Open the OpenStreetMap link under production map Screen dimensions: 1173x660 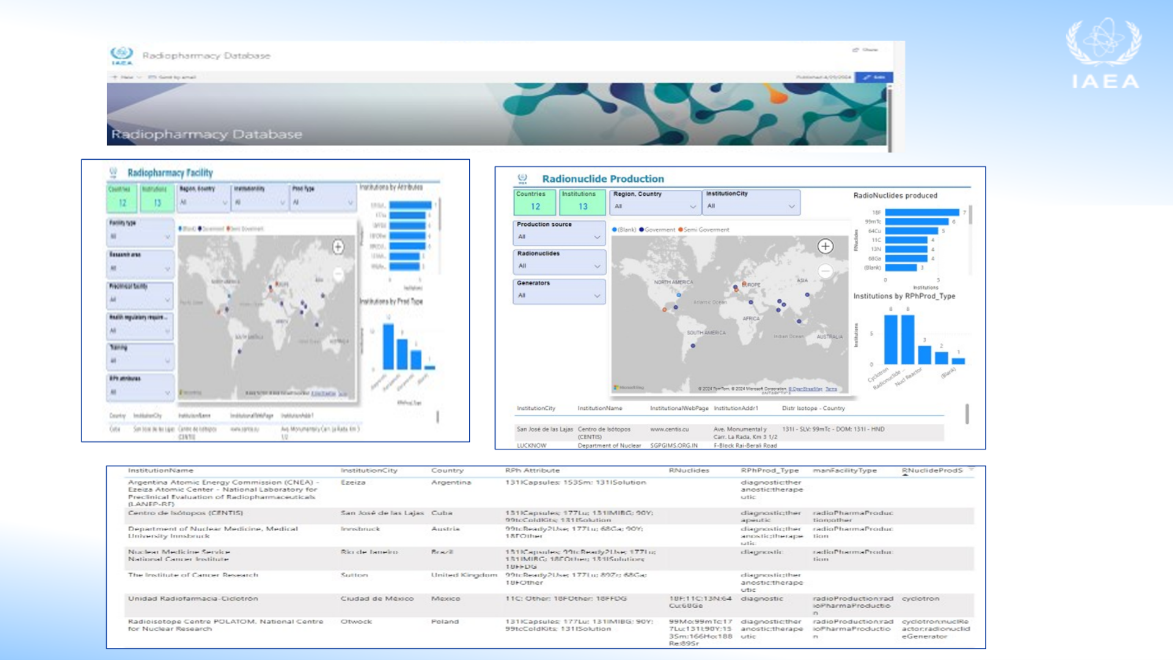click(x=806, y=388)
